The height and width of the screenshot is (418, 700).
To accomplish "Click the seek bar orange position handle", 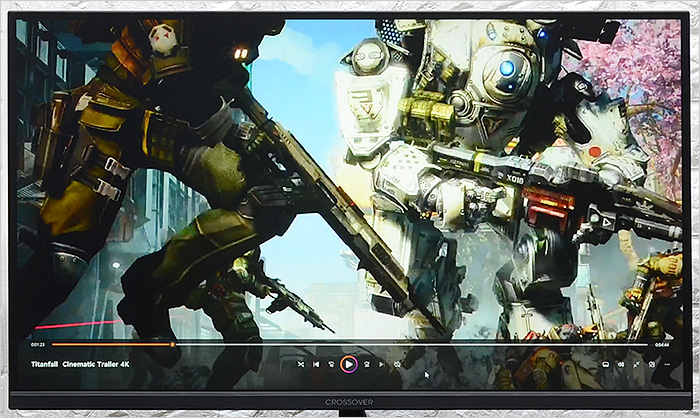I will pyautogui.click(x=172, y=345).
